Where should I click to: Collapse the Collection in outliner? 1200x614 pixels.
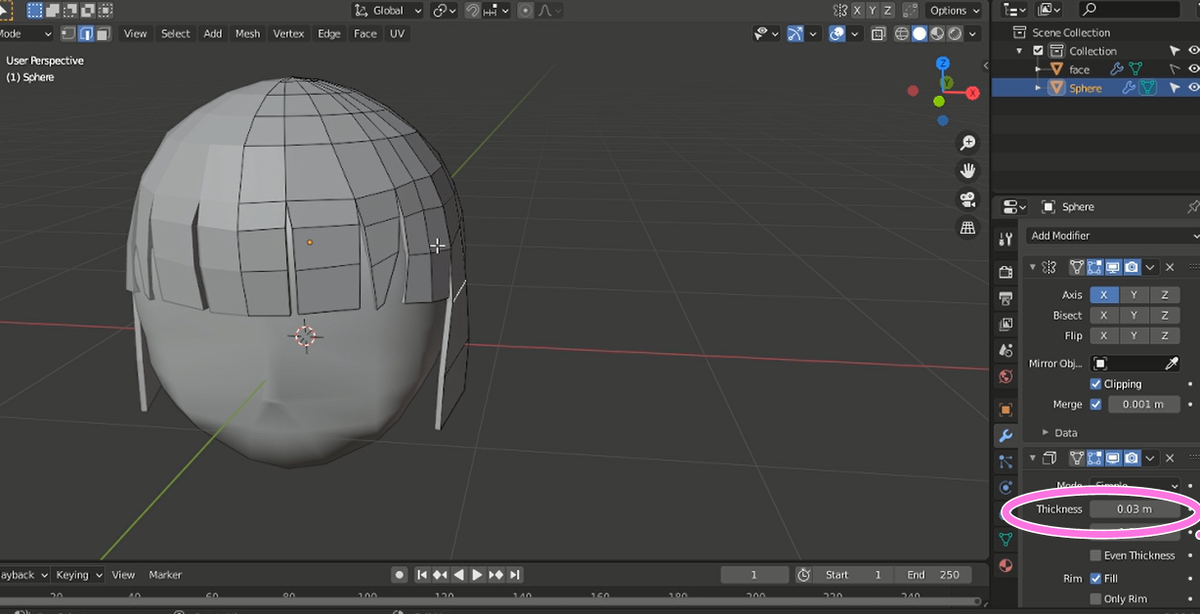pyautogui.click(x=1020, y=51)
